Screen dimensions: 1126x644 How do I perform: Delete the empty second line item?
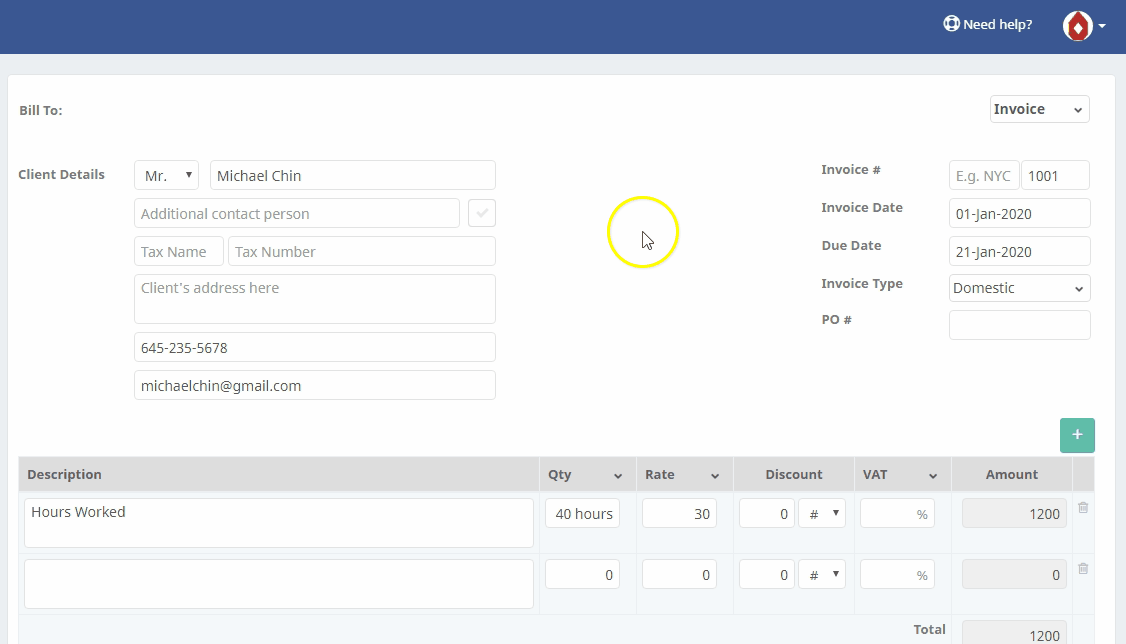[x=1083, y=569]
